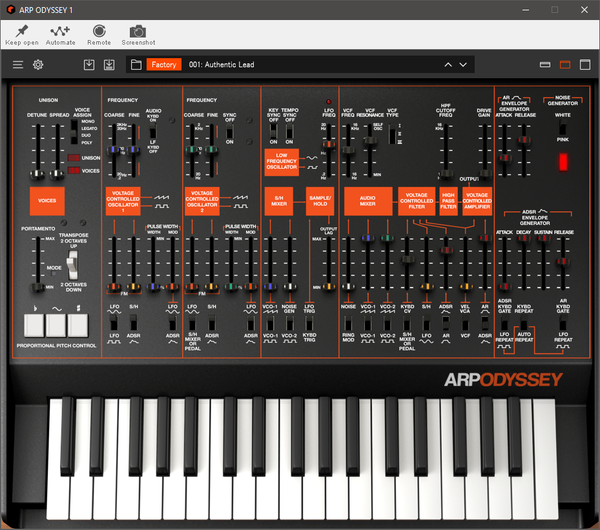Screen dimensions: 600x530
Task: Click the save preset as icon
Action: coord(109,65)
